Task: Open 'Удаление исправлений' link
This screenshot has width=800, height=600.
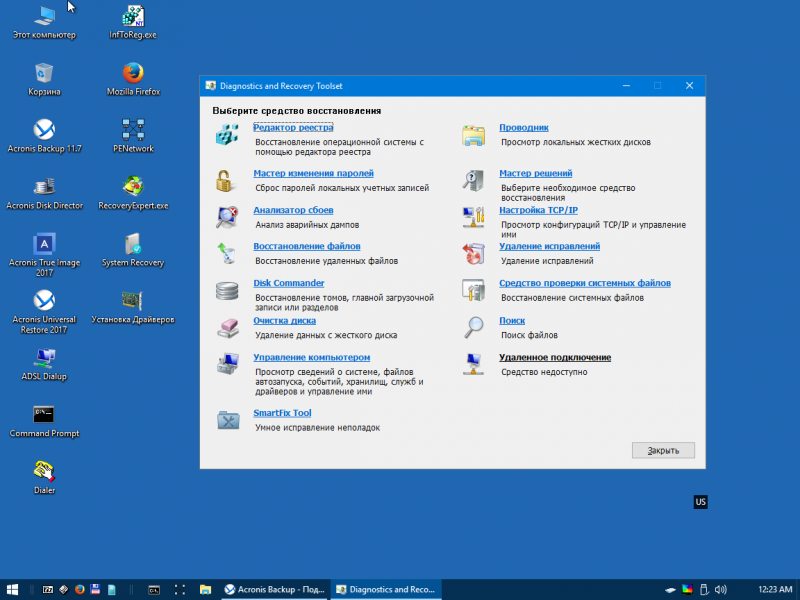Action: point(549,246)
